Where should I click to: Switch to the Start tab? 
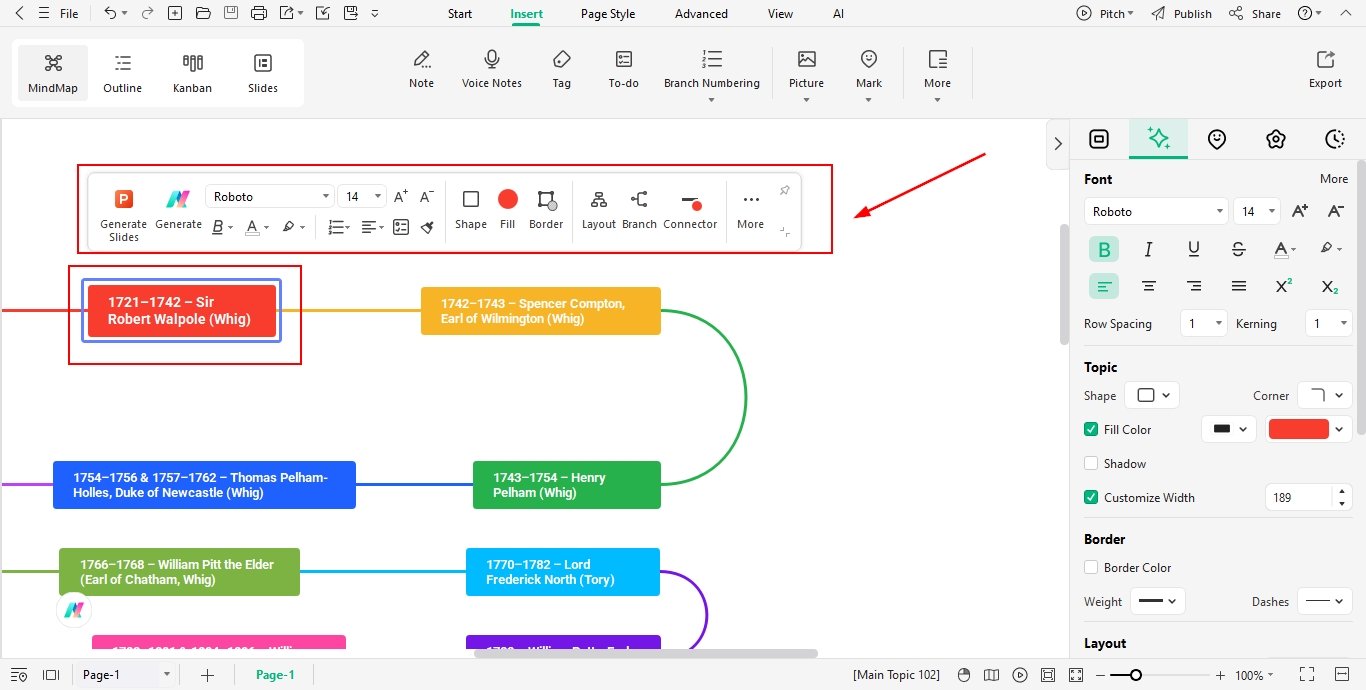(460, 14)
